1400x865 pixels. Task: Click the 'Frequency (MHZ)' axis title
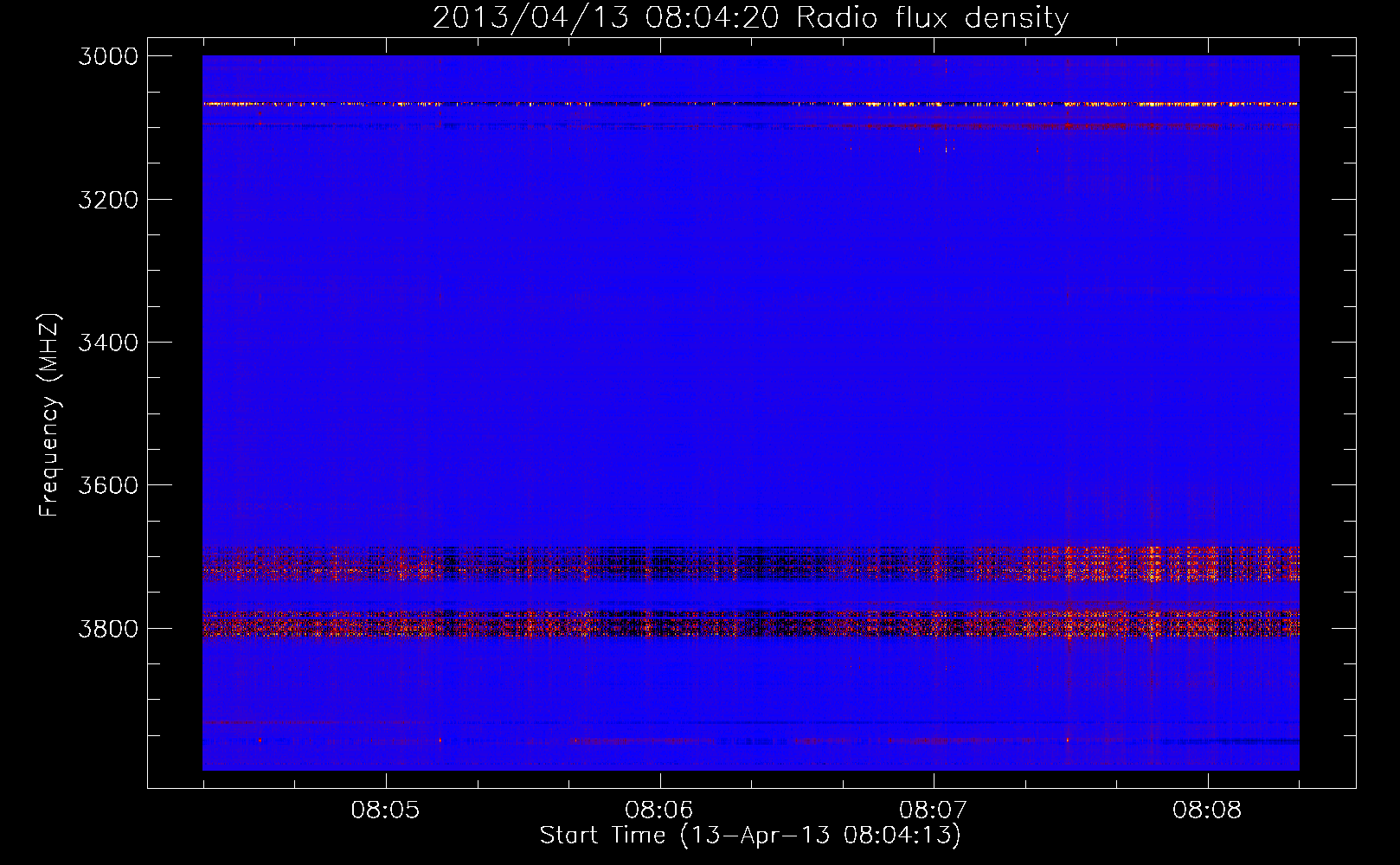[x=50, y=415]
